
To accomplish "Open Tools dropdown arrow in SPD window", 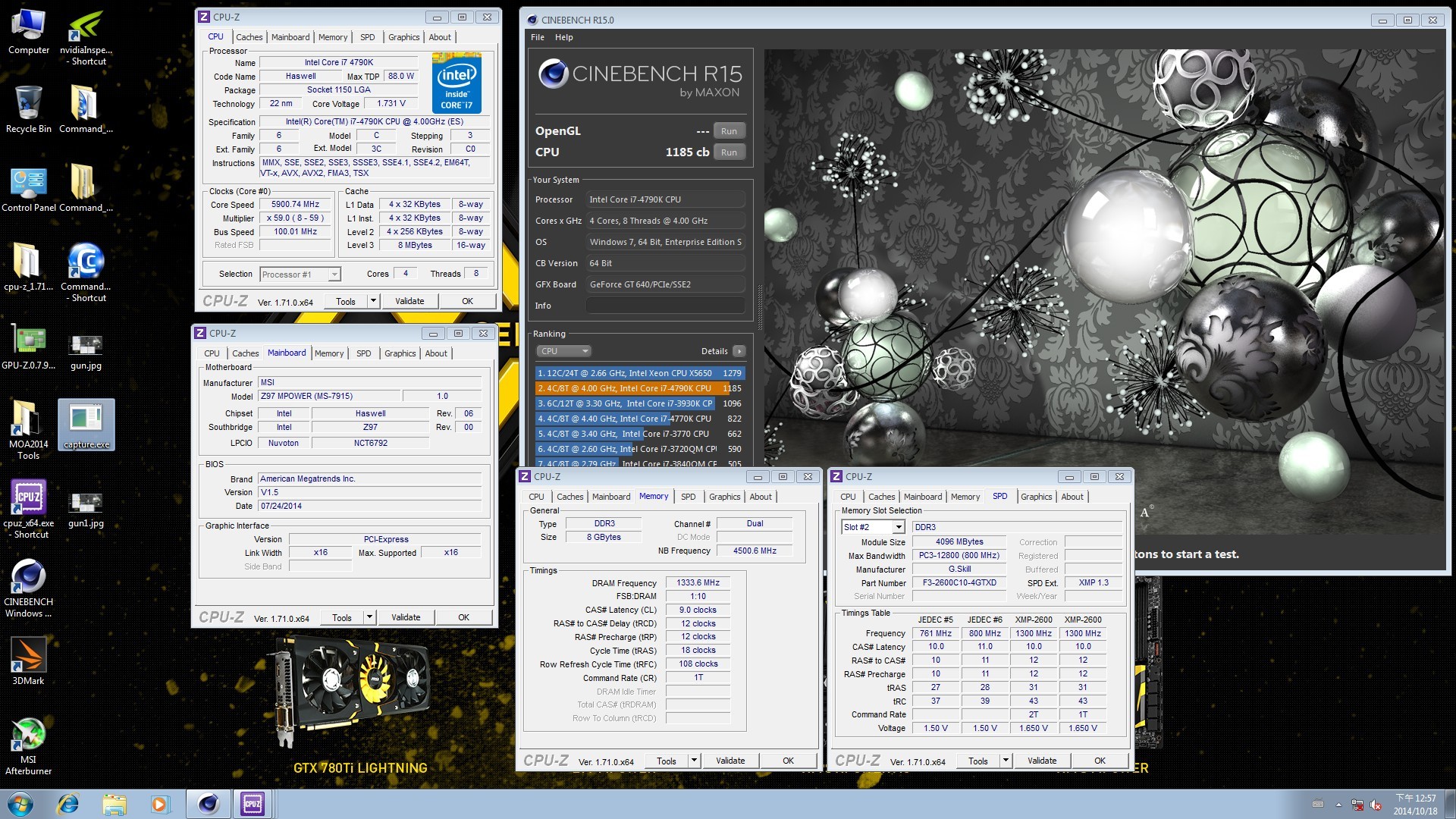I will pos(1006,761).
